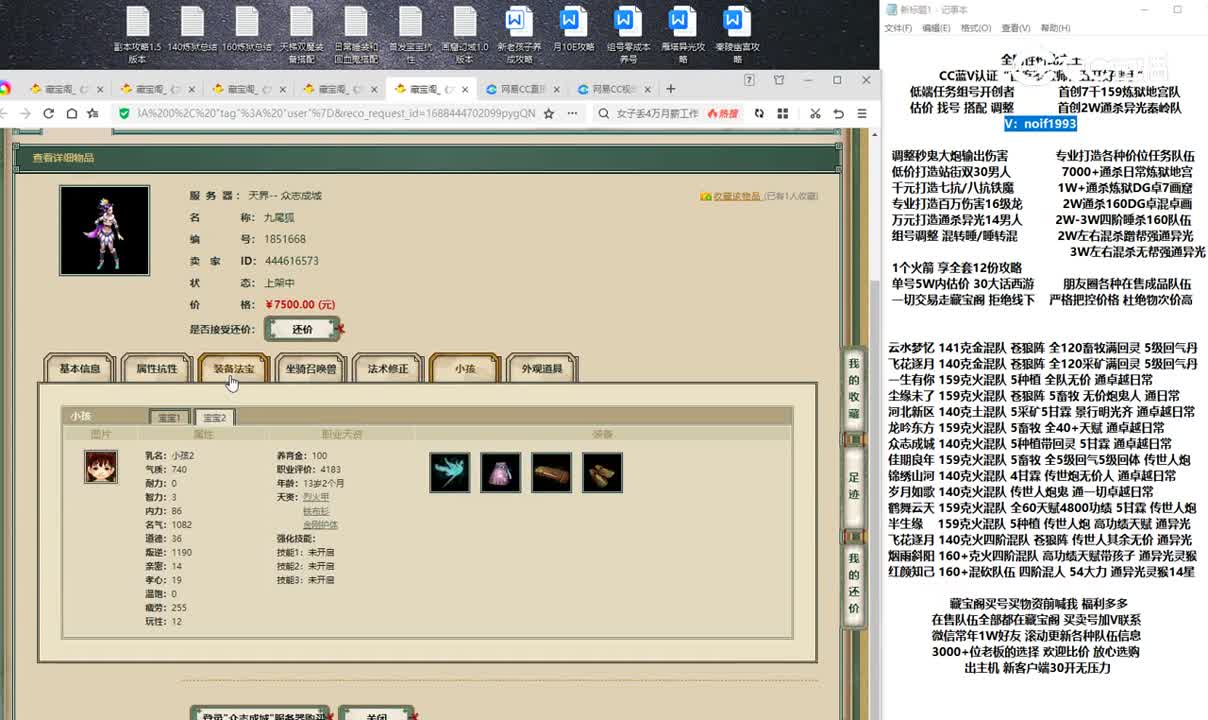This screenshot has height=720, width=1208.
Task: Open Notepad 帮助(H) menu
Action: [x=1055, y=28]
